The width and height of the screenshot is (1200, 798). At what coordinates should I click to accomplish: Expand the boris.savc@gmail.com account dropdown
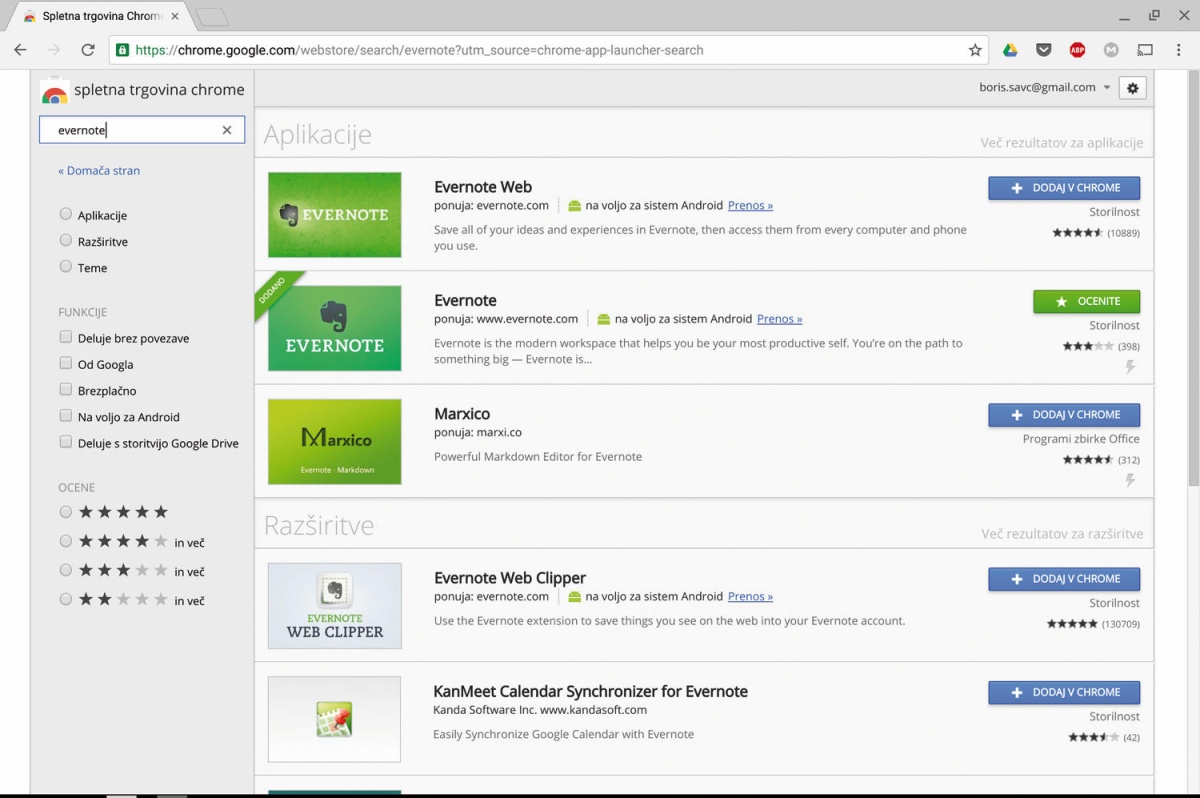[x=1045, y=87]
